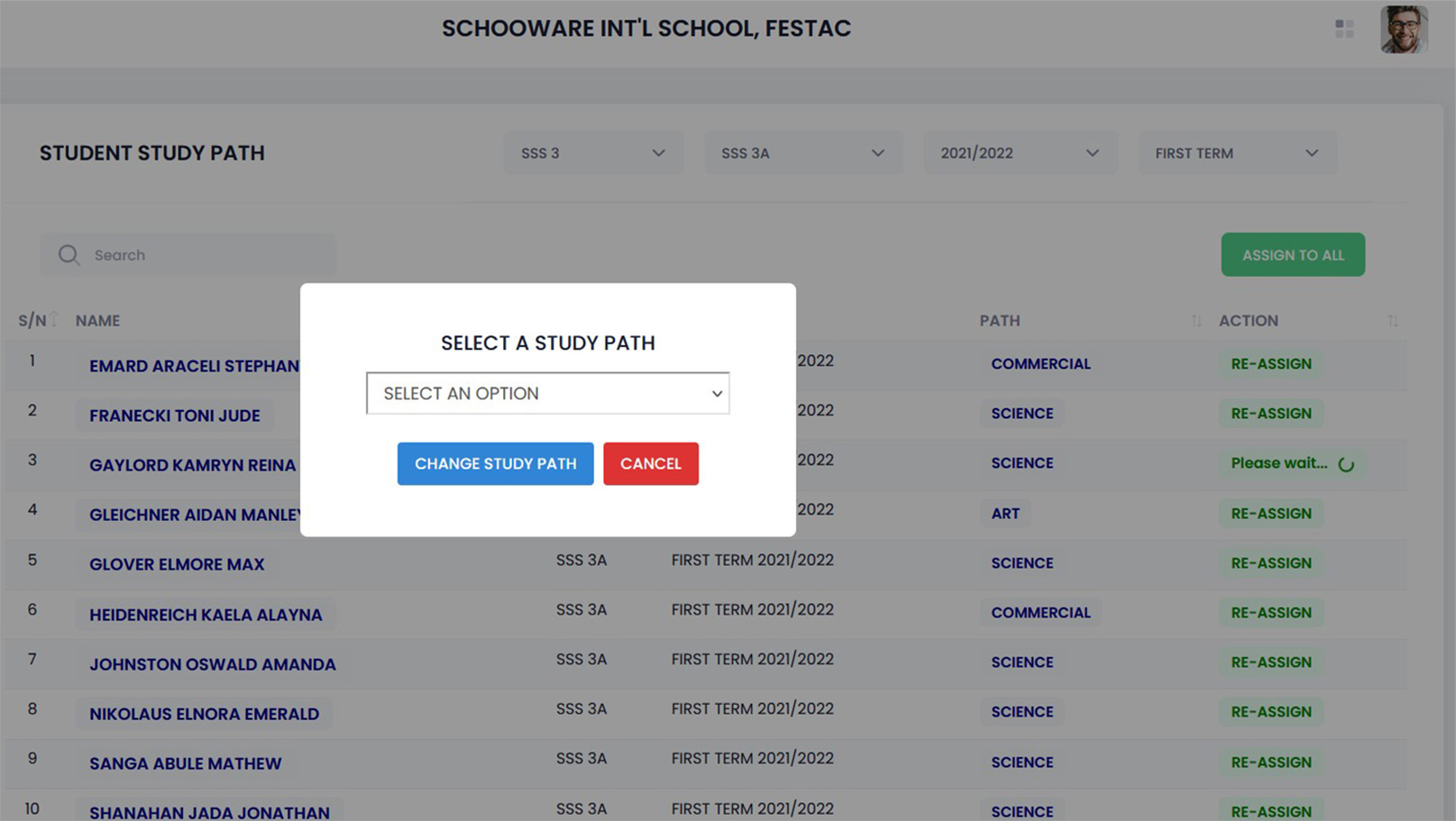Click RE-ASSIGN for Heidenreich Kaela Alayna
Viewport: 1456px width, 821px height.
coord(1271,613)
